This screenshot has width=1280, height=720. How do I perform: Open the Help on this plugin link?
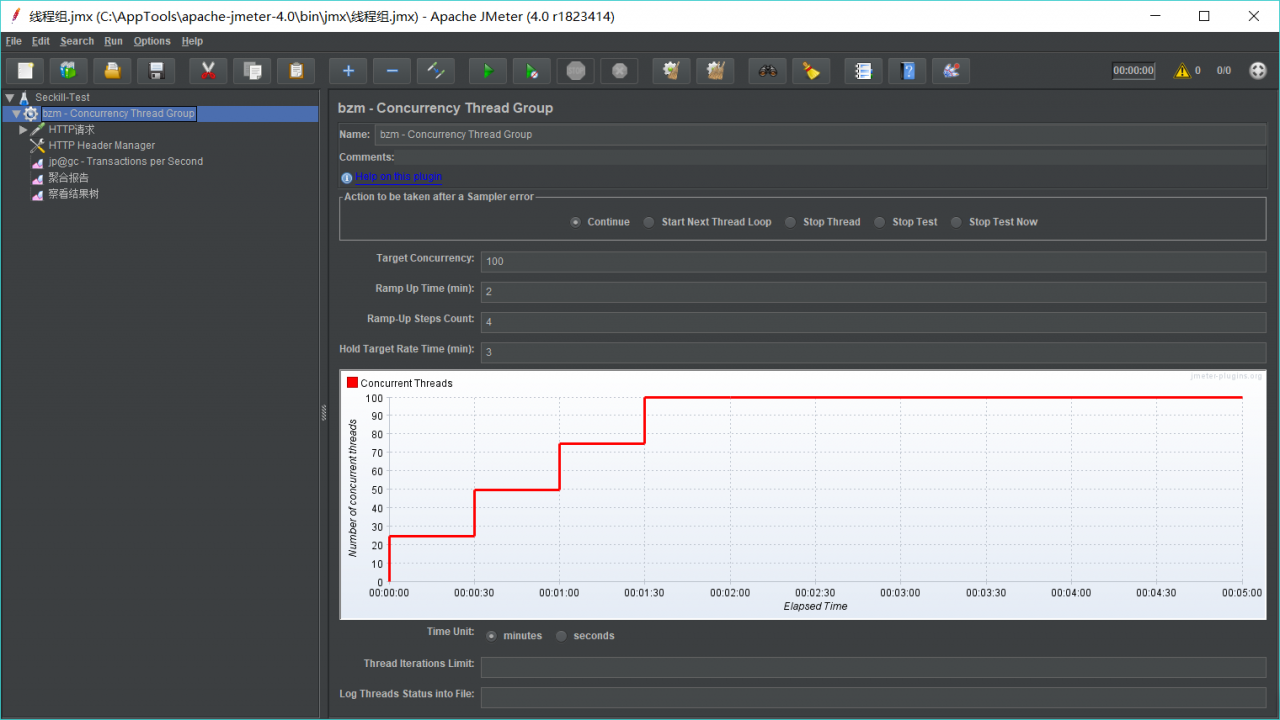click(x=398, y=177)
